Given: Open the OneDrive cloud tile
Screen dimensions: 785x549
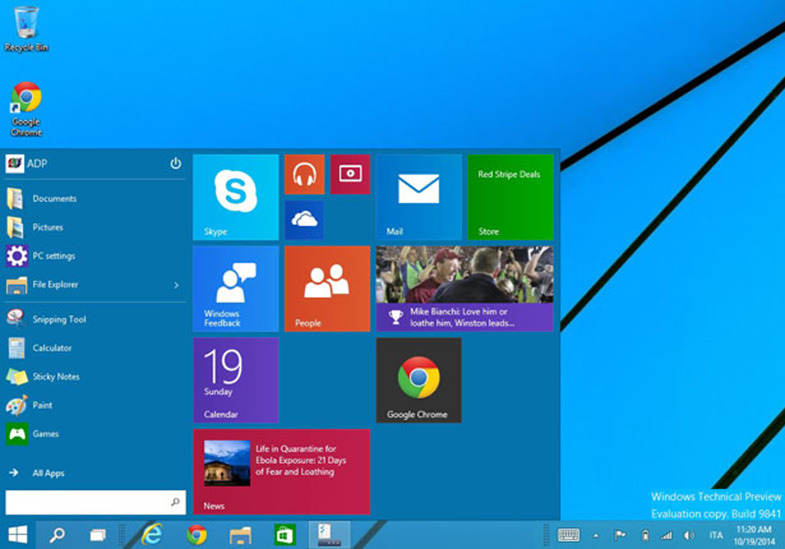Looking at the screenshot, I should coord(304,220).
